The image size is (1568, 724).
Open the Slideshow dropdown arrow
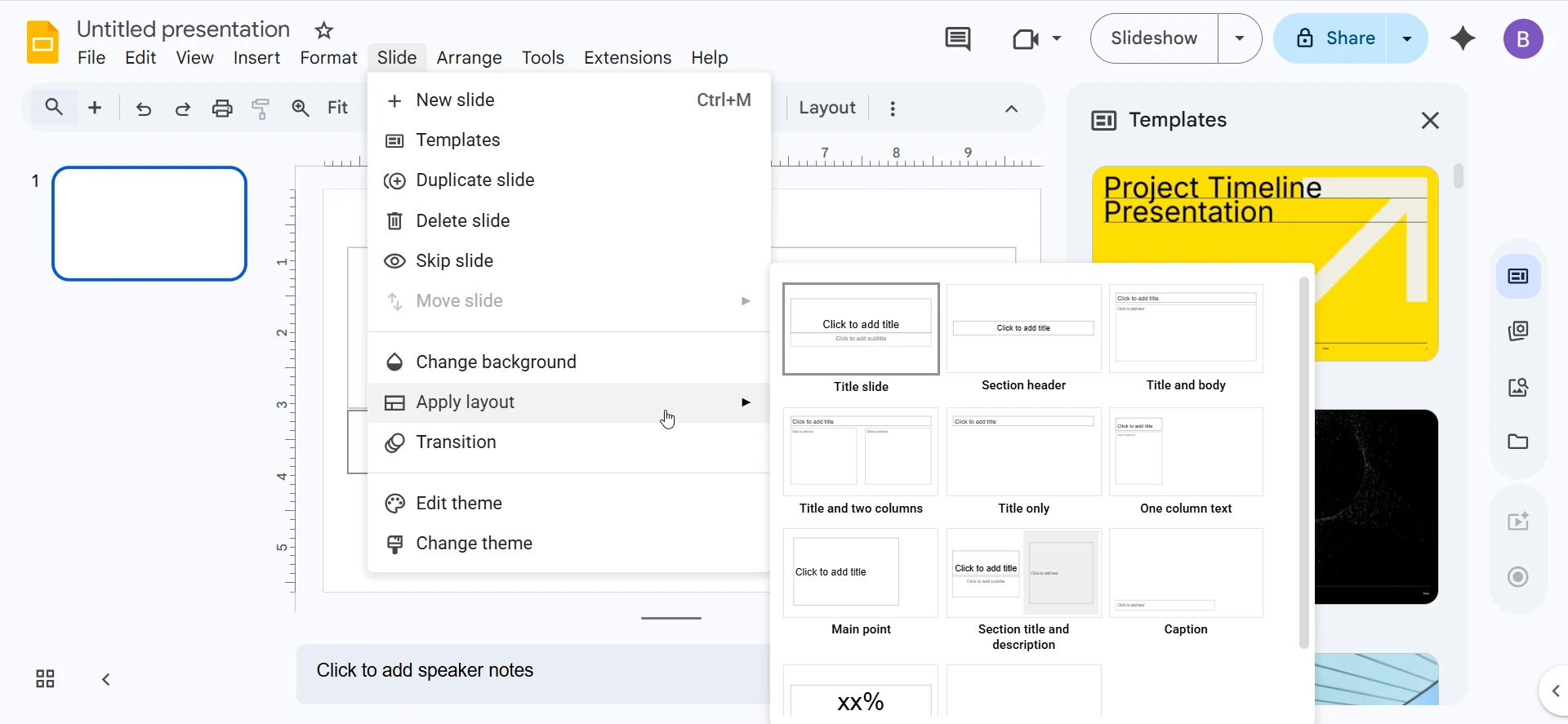coord(1240,38)
